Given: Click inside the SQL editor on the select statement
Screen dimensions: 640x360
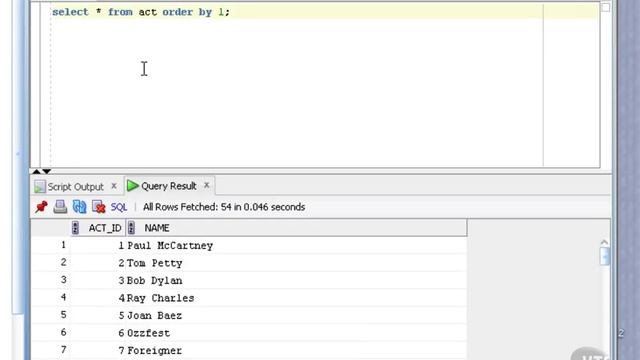Looking at the screenshot, I should [141, 12].
